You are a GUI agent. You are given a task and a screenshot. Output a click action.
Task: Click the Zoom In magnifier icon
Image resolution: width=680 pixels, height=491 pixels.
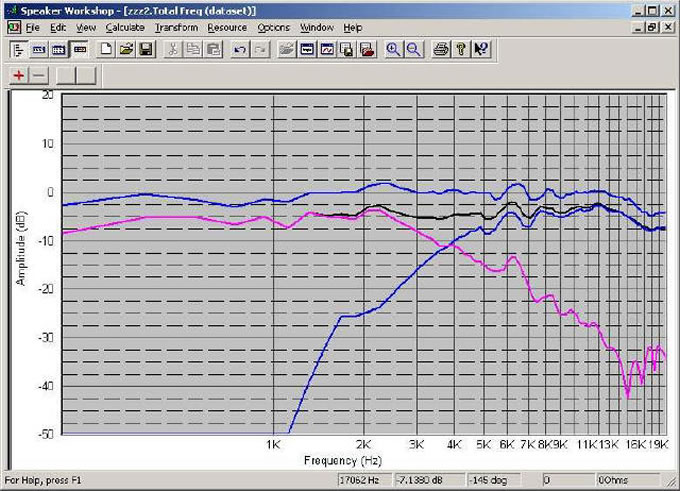[x=393, y=49]
